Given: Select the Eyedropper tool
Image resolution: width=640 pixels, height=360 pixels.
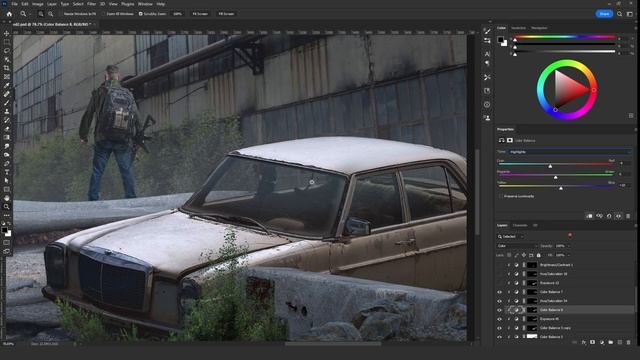Looking at the screenshot, I should click(7, 85).
